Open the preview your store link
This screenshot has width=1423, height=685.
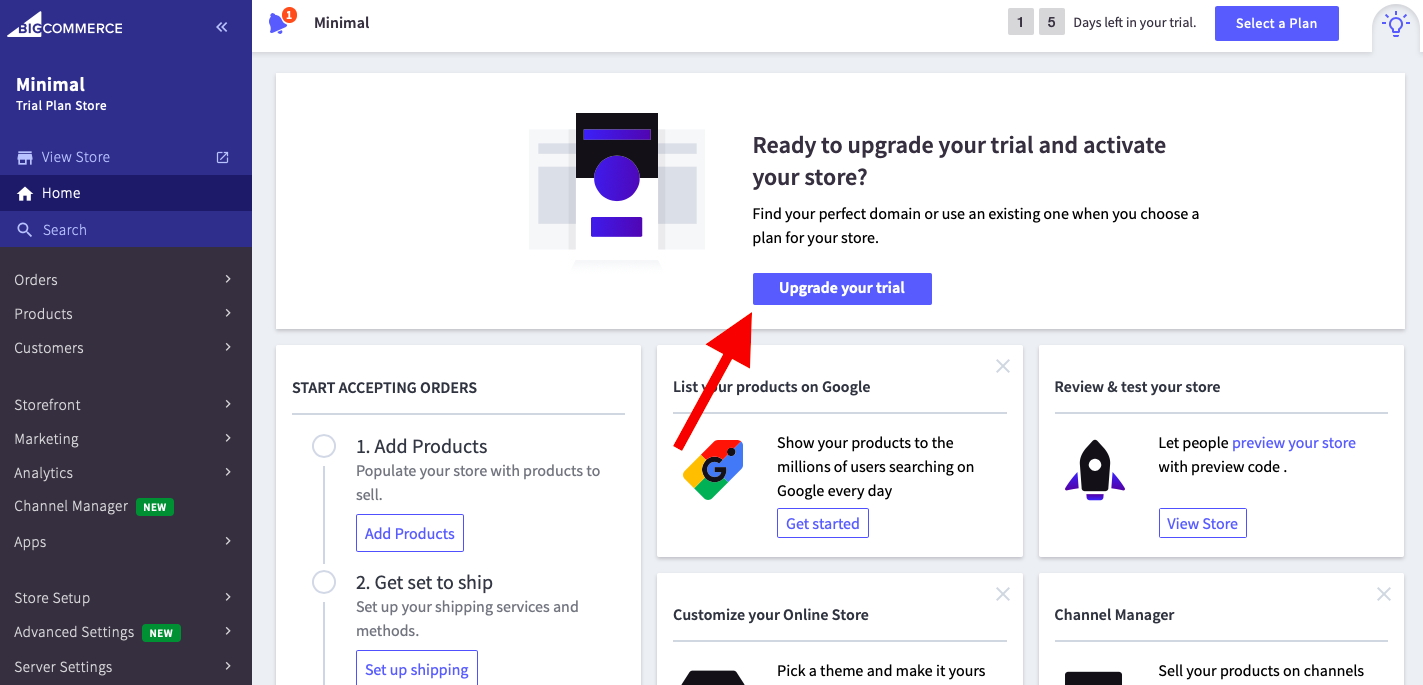[x=1293, y=442]
